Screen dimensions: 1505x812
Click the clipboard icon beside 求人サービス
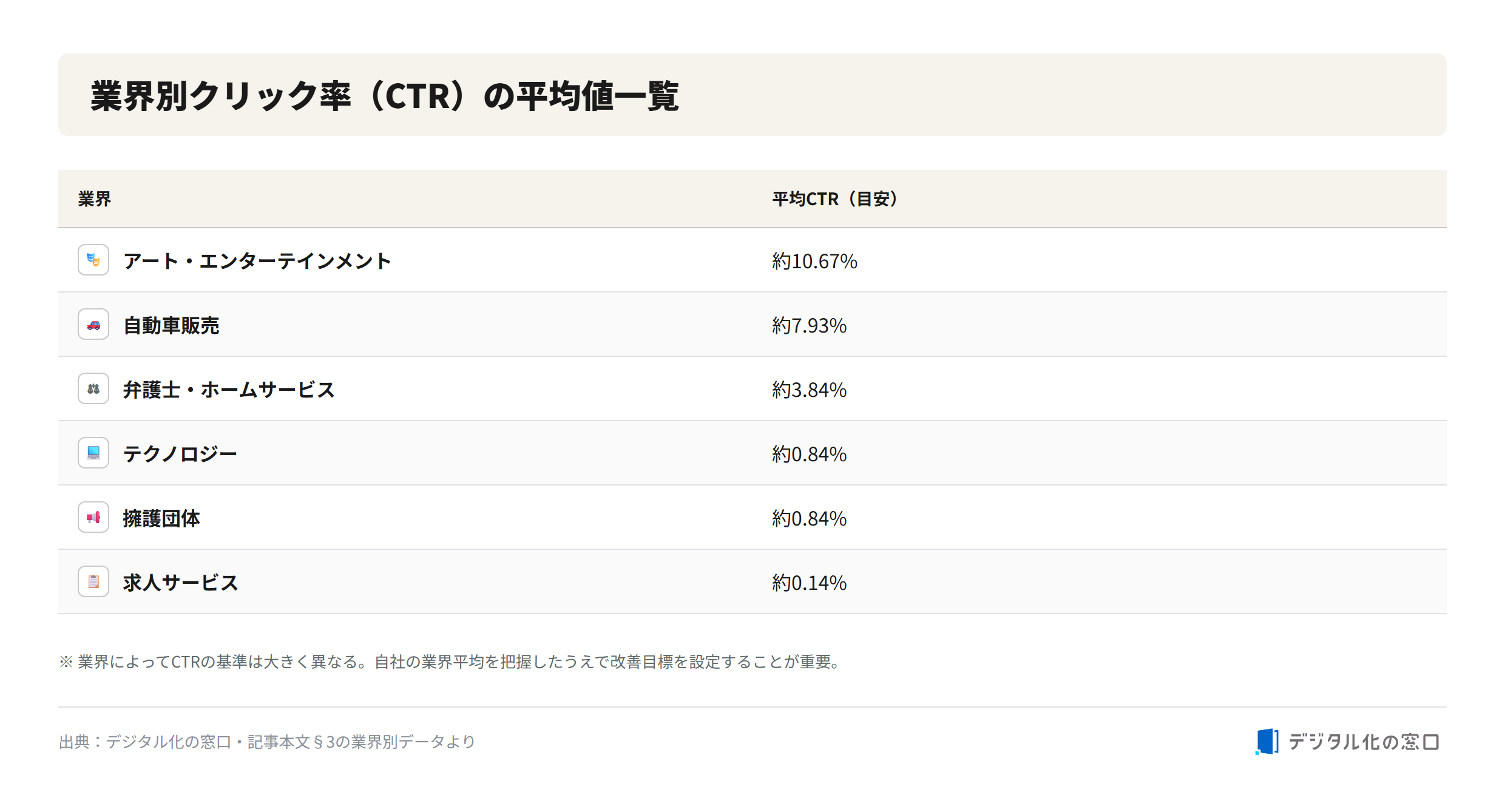(93, 582)
